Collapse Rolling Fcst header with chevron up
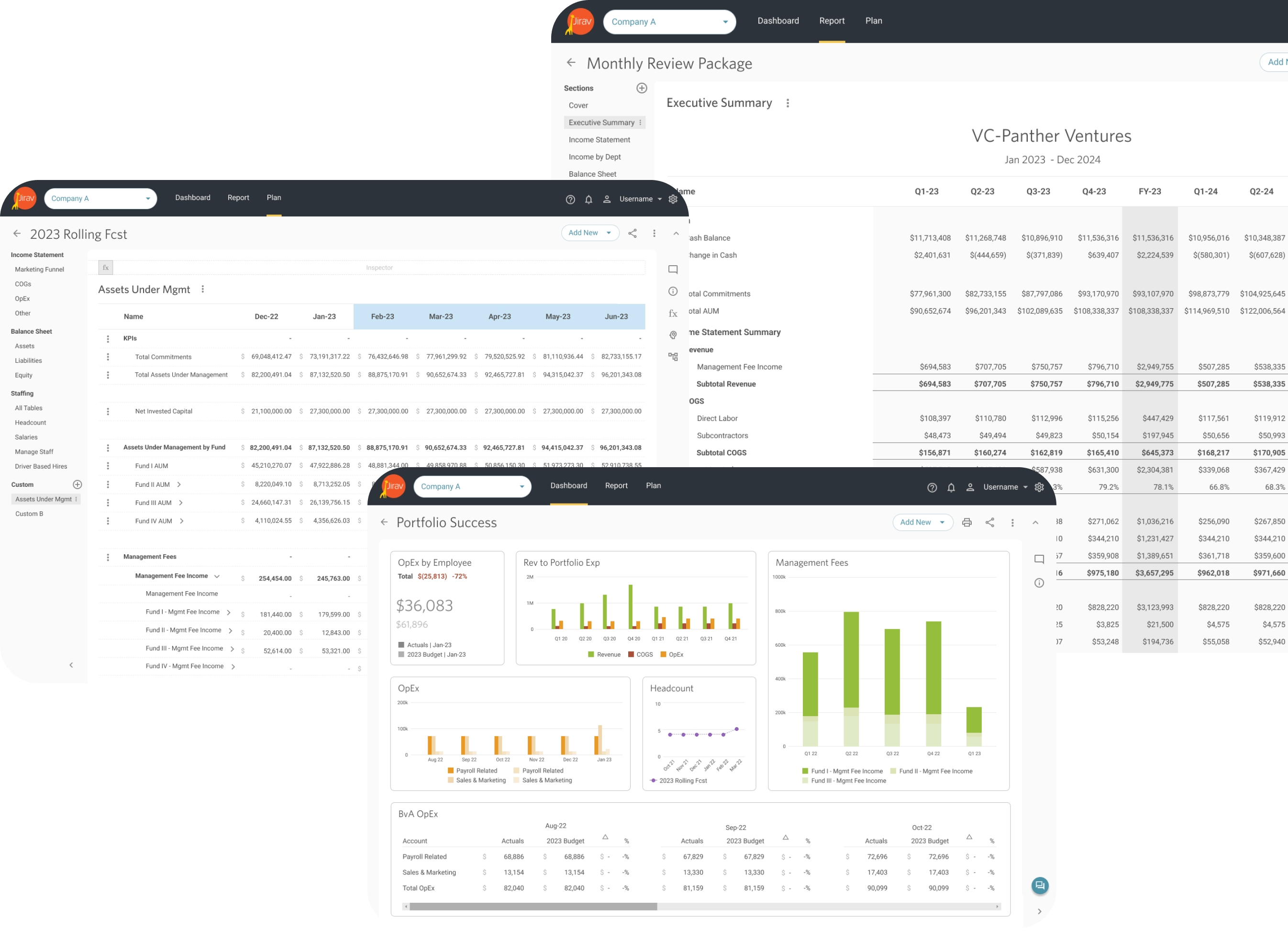The height and width of the screenshot is (931, 1288). coord(676,234)
